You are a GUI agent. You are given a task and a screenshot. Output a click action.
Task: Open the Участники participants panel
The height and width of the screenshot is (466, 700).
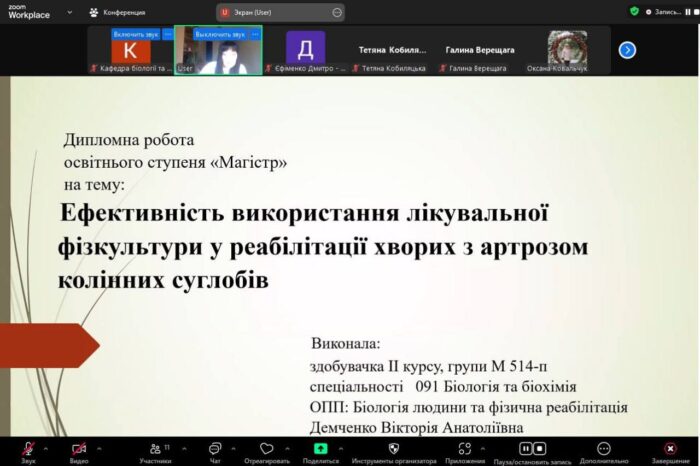(154, 449)
